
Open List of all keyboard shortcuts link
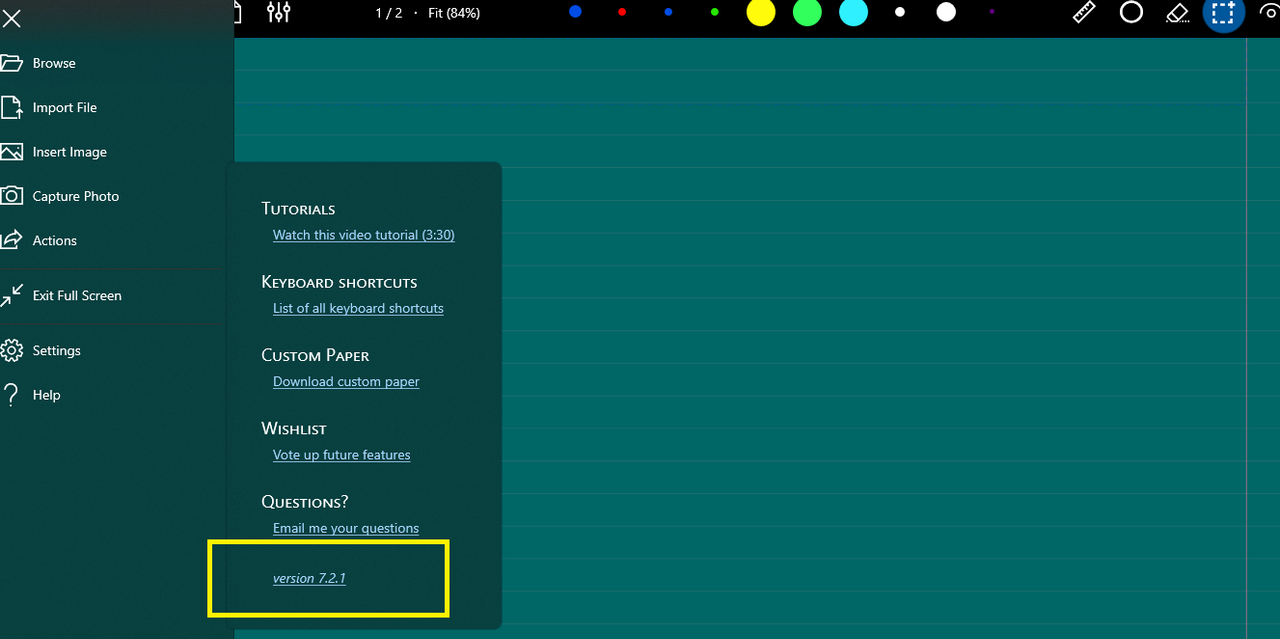pyautogui.click(x=358, y=308)
